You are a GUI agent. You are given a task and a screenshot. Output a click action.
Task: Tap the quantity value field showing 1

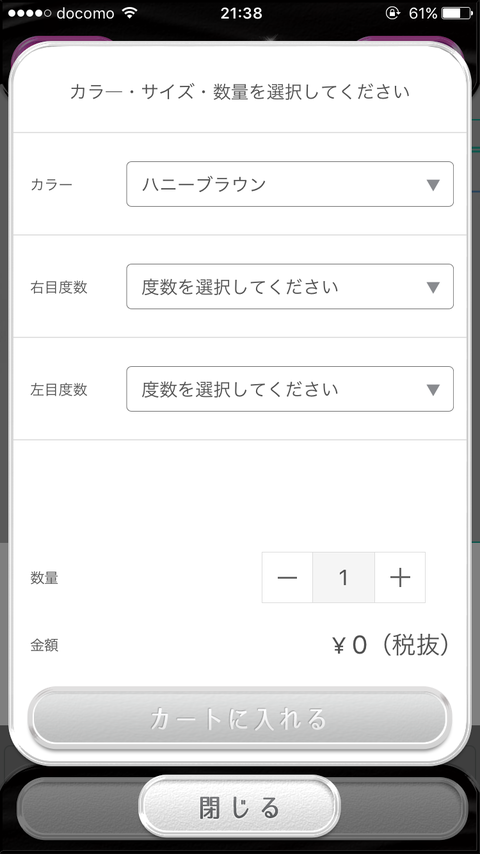coord(344,577)
